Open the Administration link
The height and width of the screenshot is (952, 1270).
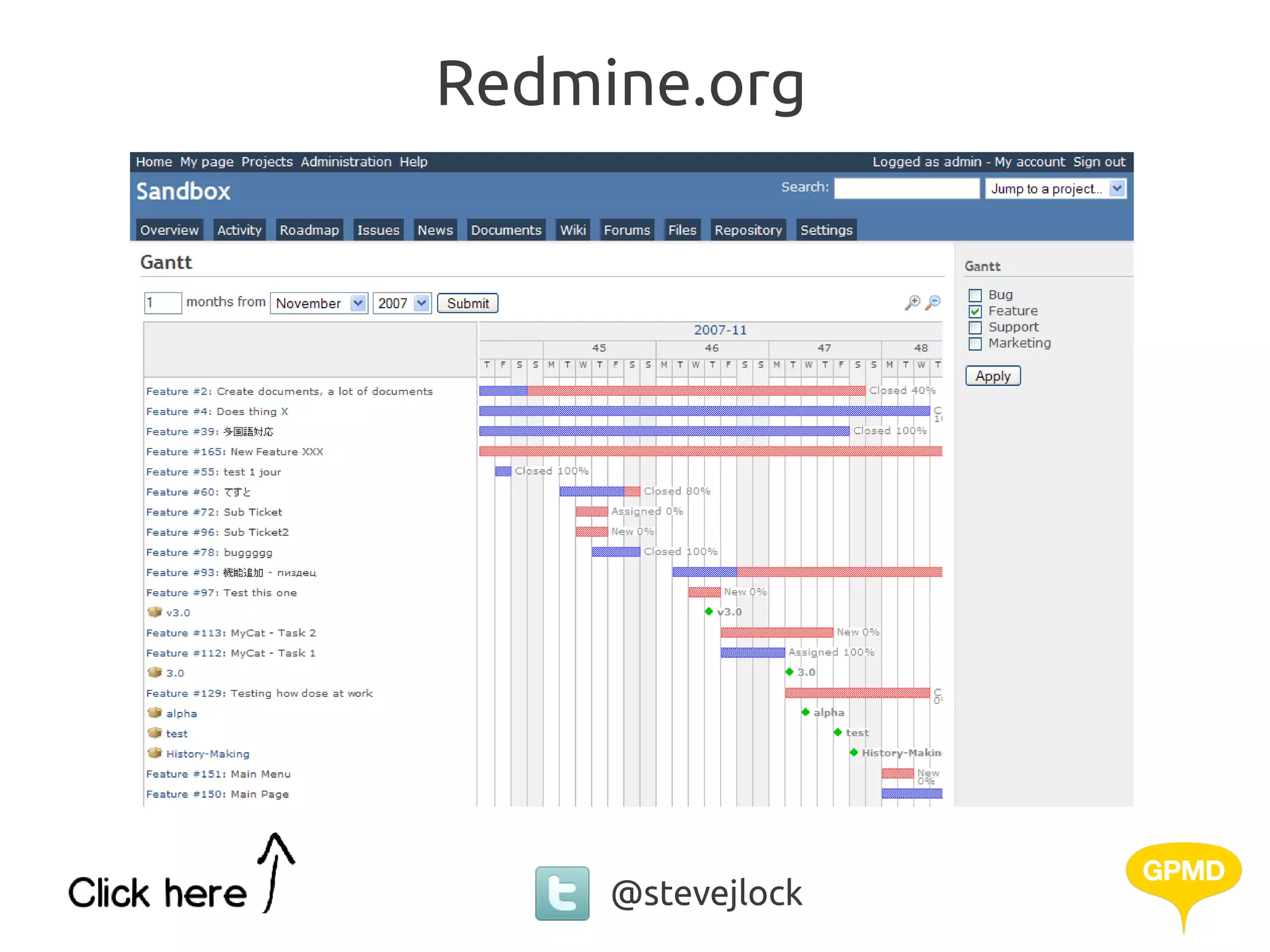click(346, 162)
